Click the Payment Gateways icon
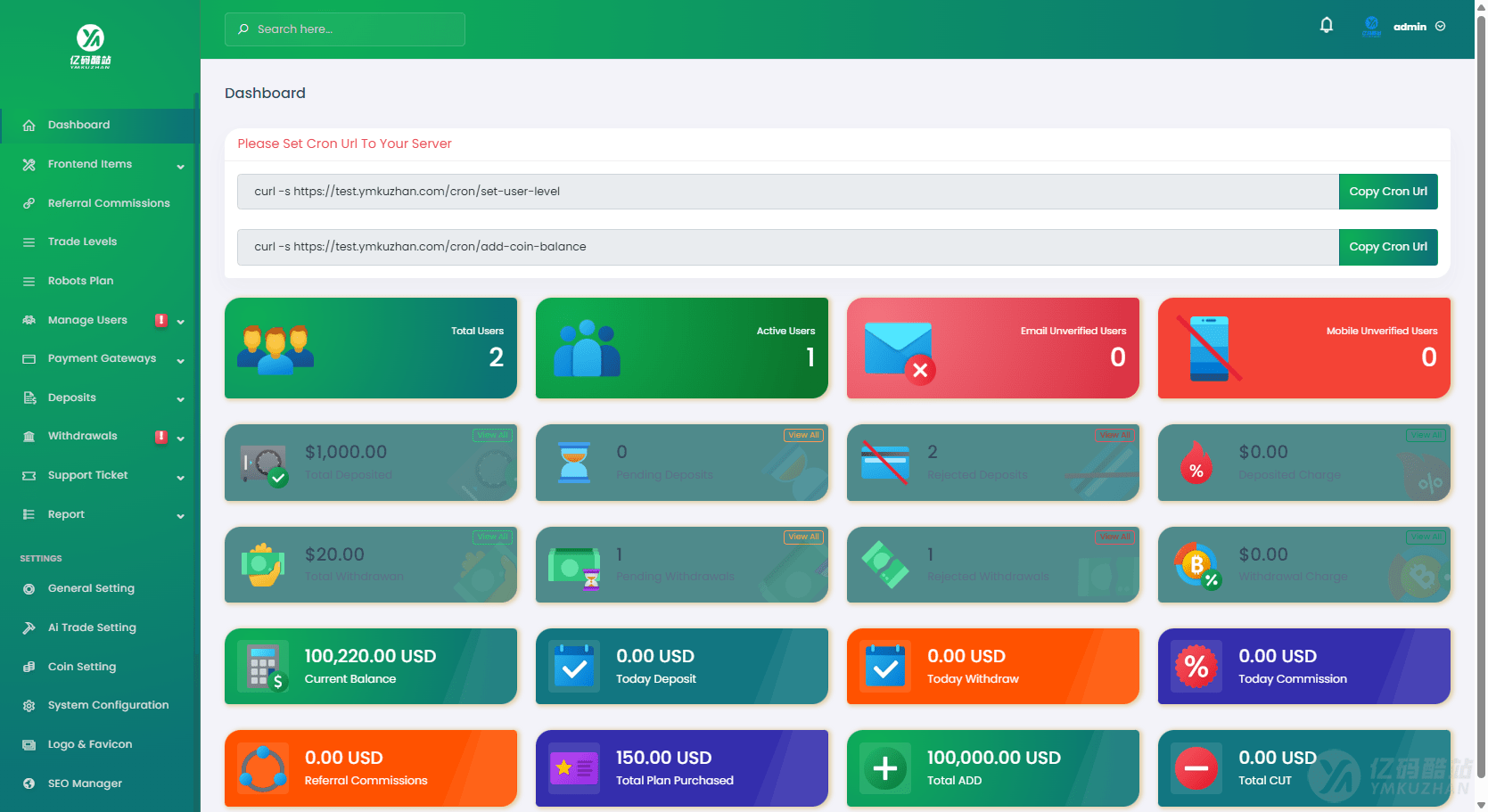 coord(29,358)
